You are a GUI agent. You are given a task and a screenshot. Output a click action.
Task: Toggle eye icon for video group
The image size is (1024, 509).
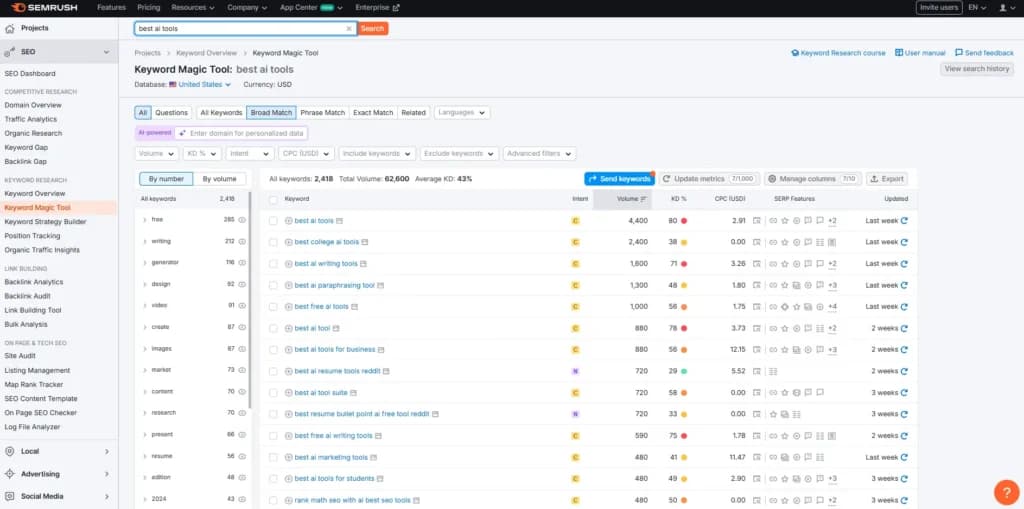coord(242,305)
